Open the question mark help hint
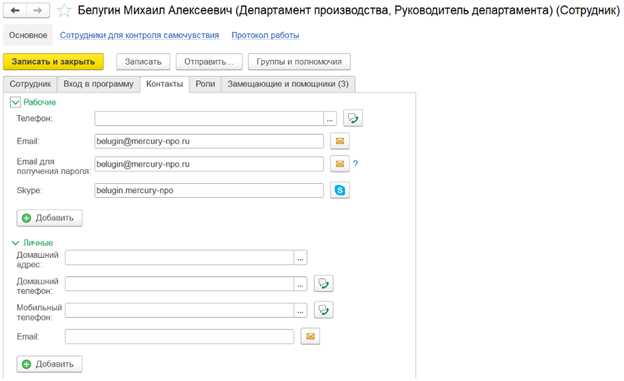Image resolution: width=624 pixels, height=381 pixels. coord(355,164)
